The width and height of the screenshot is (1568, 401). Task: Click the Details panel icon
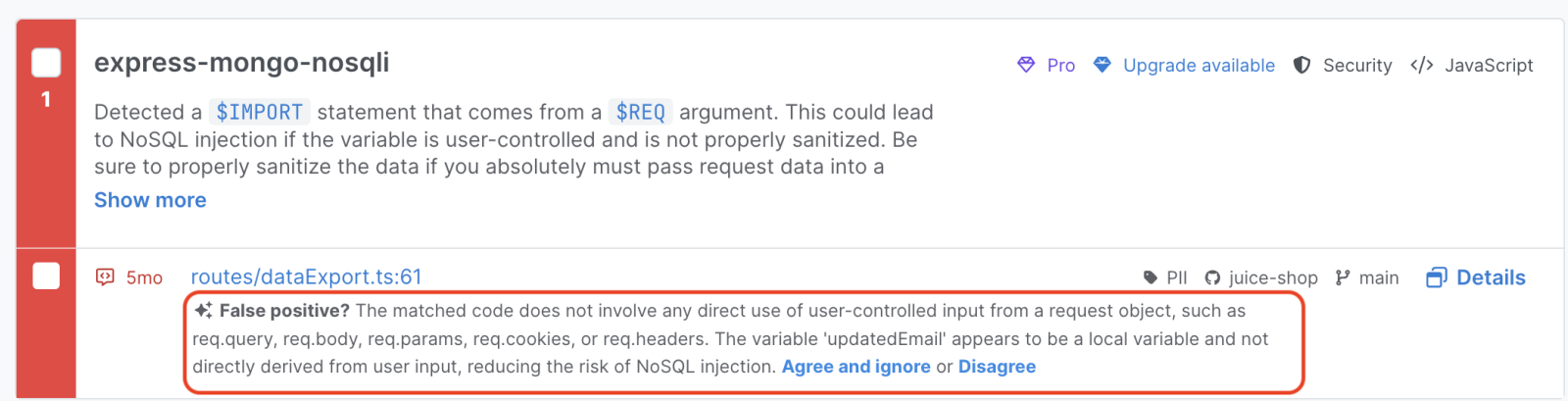pos(1436,277)
